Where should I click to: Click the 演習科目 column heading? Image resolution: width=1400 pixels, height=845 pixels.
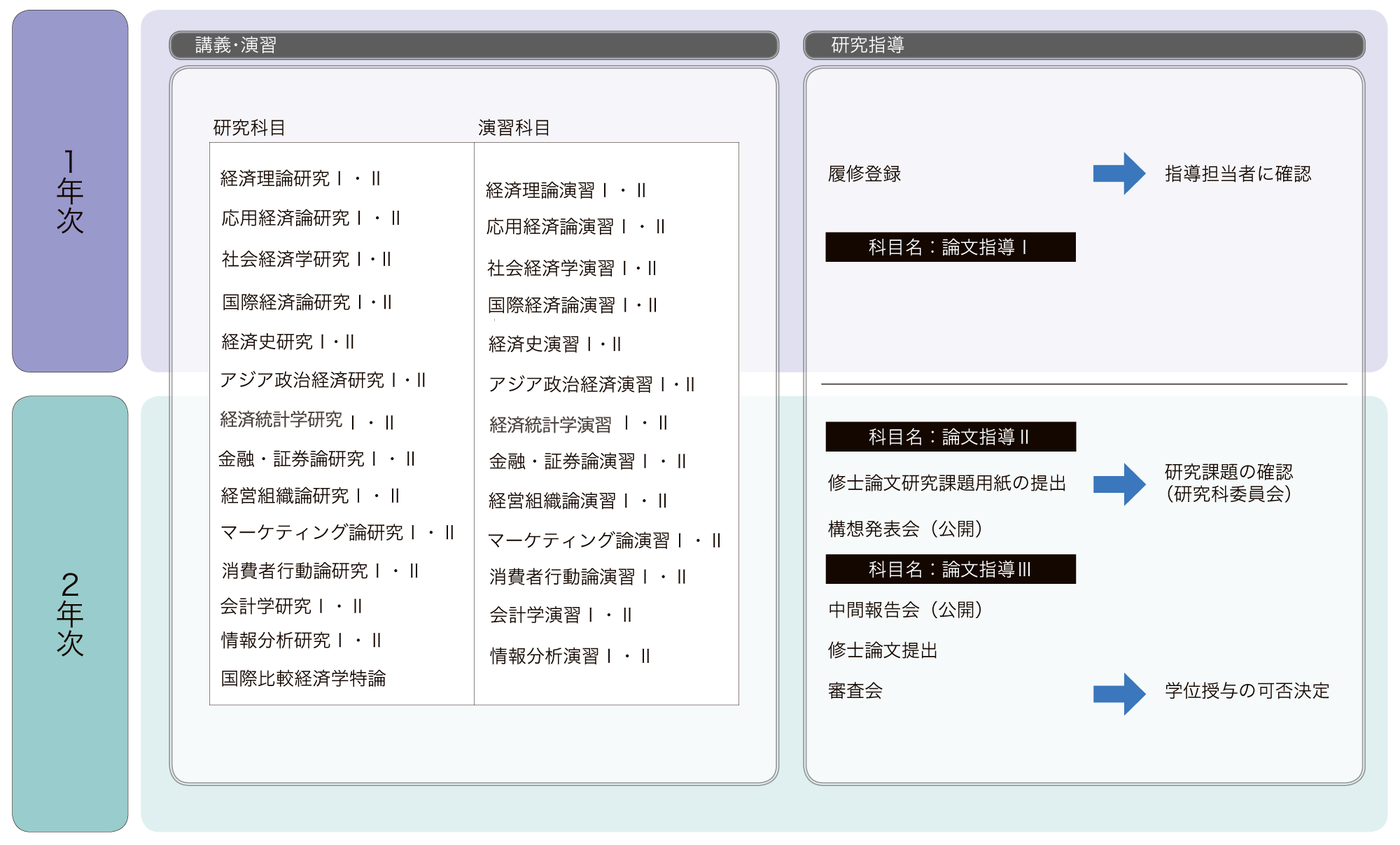[x=514, y=127]
